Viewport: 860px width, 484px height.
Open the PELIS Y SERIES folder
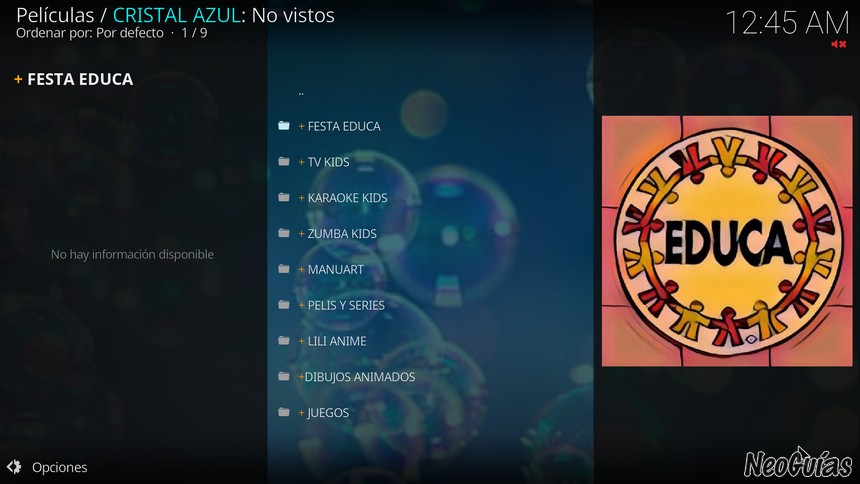(430, 305)
